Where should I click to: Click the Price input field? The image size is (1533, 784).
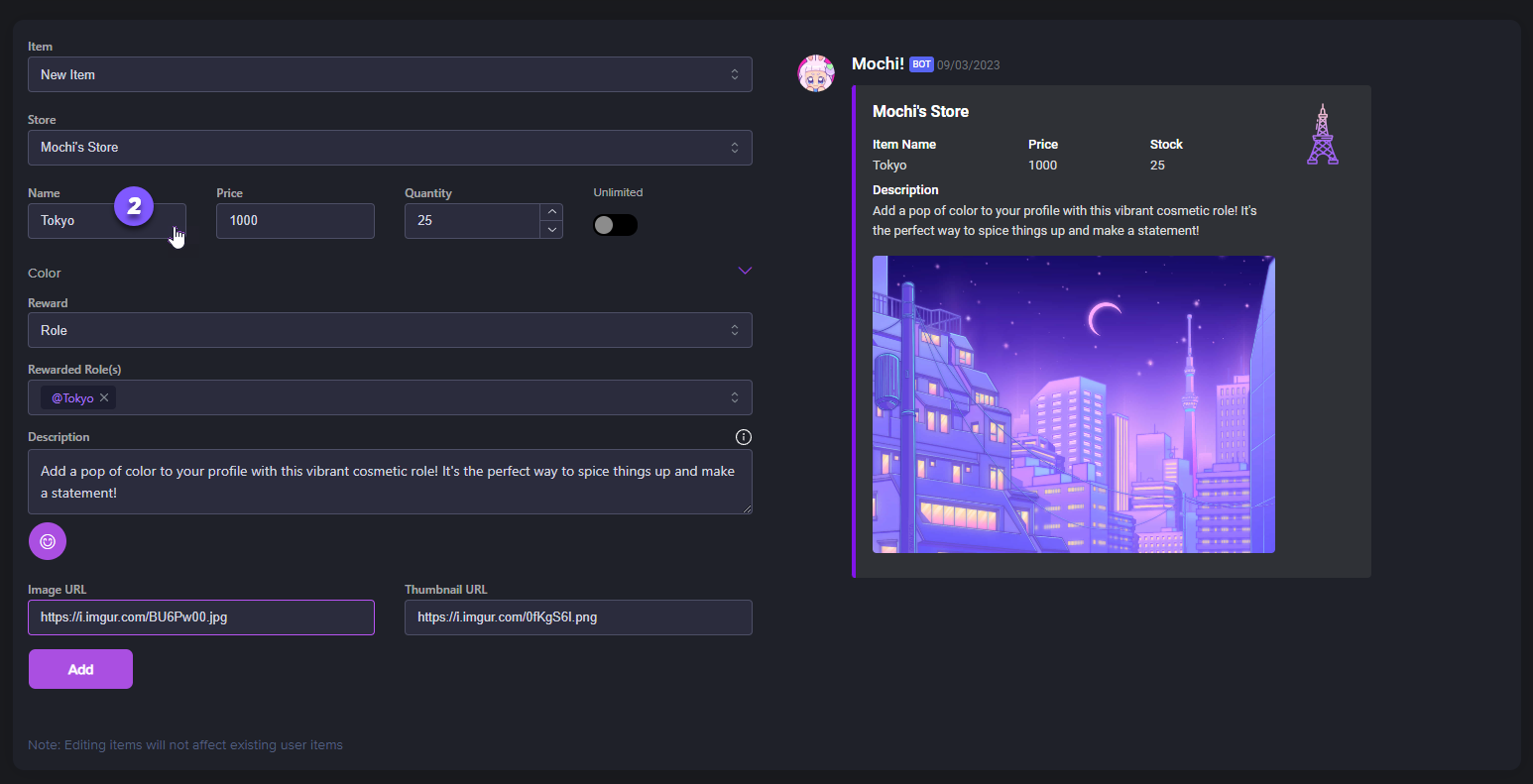pos(295,221)
